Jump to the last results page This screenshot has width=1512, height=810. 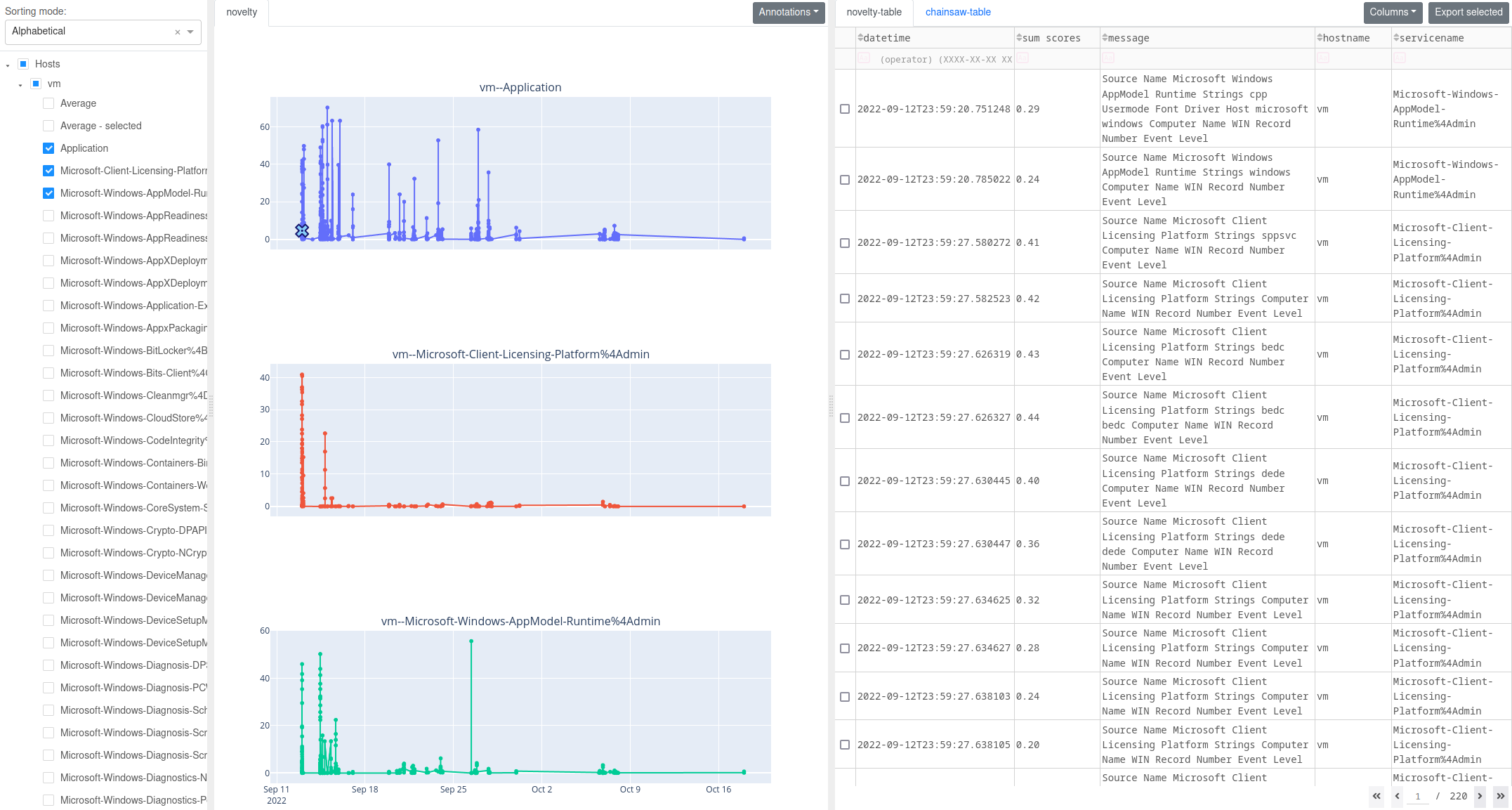click(x=1499, y=797)
